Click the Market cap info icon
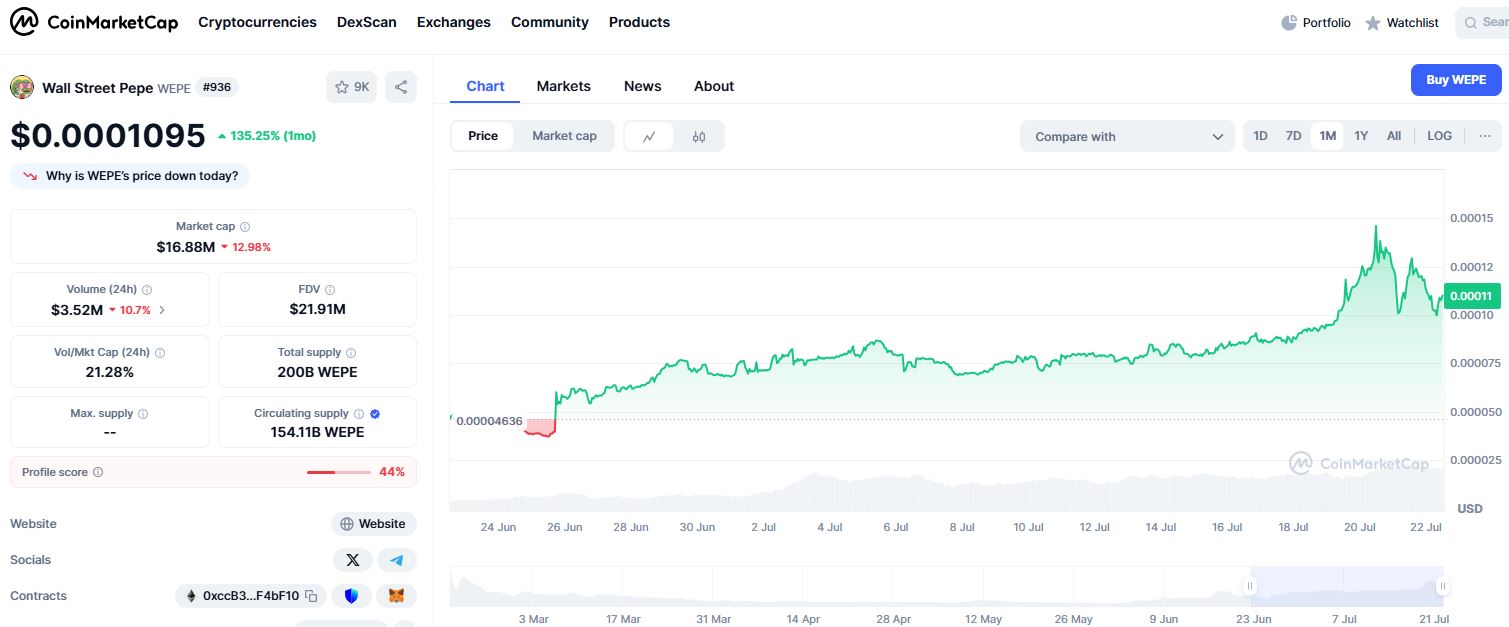The image size is (1509, 627). 245,227
